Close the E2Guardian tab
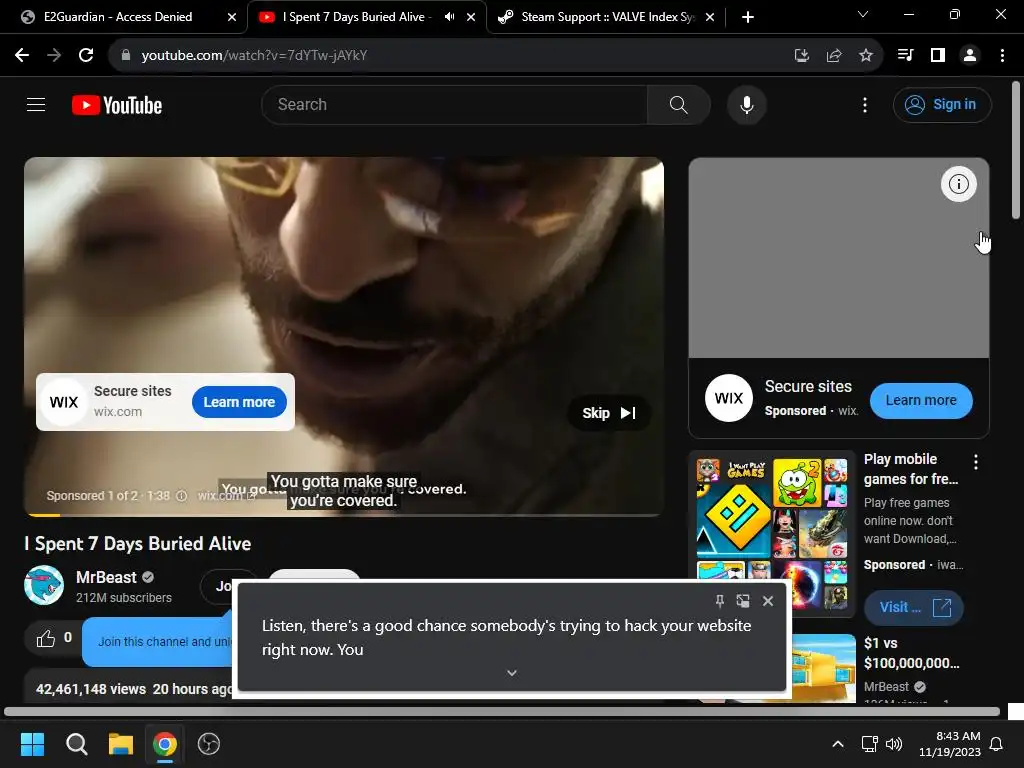Image resolution: width=1024 pixels, height=768 pixels. pos(232,18)
